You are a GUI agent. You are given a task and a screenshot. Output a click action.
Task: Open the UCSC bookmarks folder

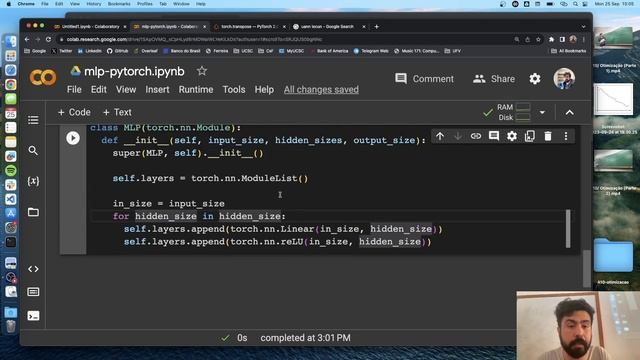click(x=243, y=51)
